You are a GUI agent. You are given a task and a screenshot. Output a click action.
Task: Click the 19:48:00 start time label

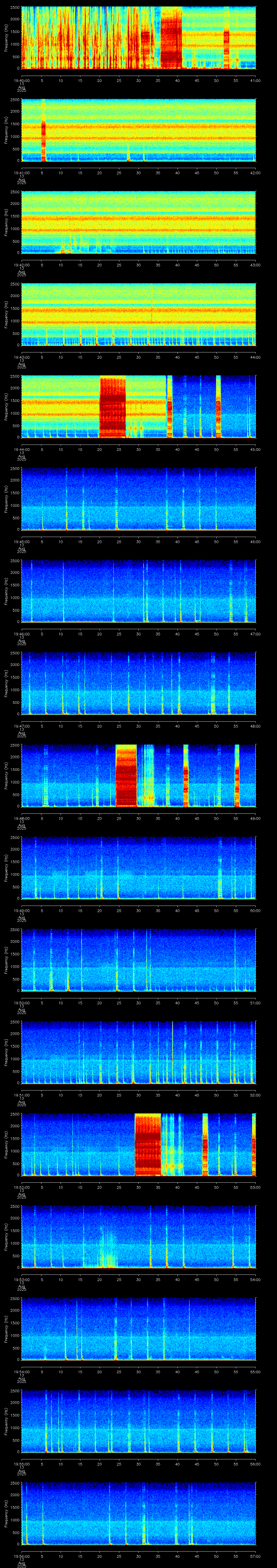click(21, 819)
